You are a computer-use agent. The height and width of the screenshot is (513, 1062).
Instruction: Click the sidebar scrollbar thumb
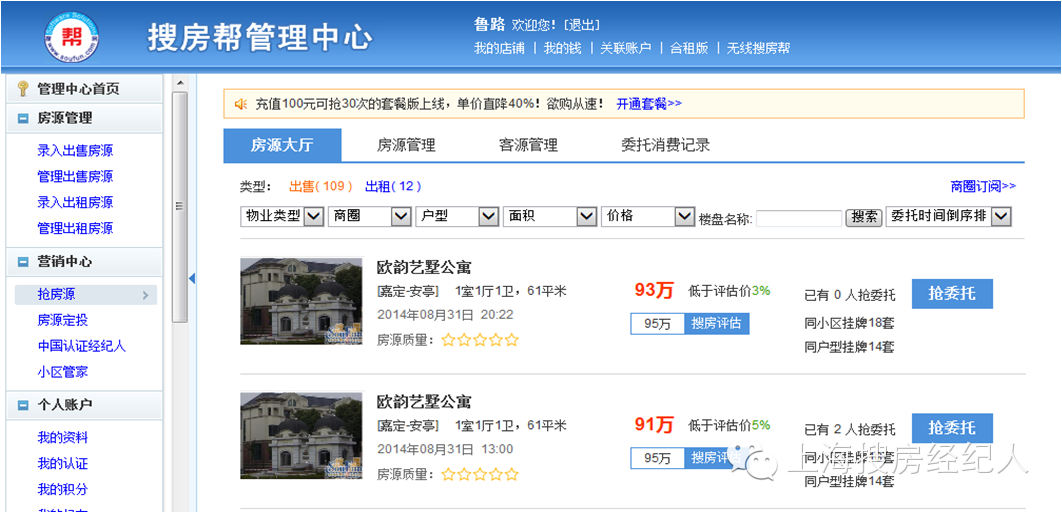click(180, 207)
